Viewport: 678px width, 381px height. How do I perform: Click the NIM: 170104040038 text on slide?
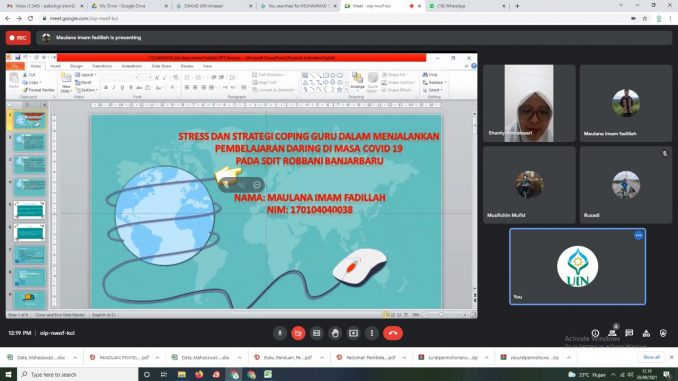point(310,210)
